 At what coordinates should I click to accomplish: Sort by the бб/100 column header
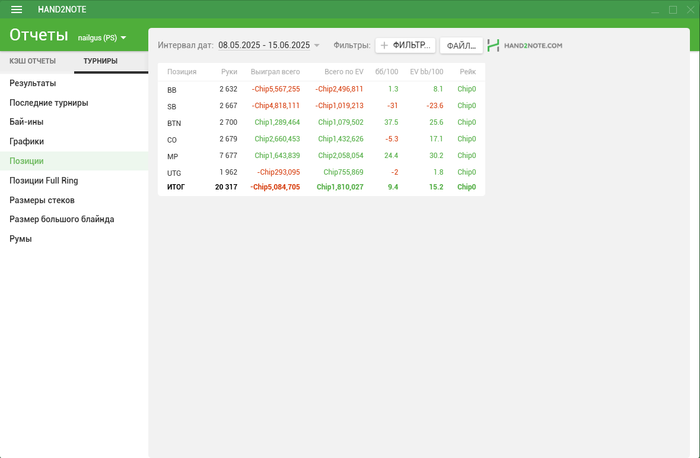click(x=387, y=72)
